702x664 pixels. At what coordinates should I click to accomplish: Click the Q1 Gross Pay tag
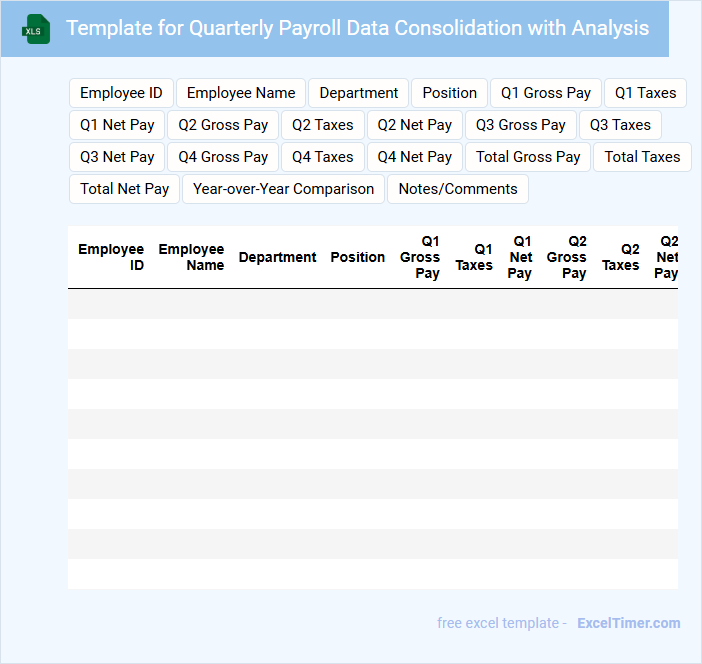pos(546,93)
